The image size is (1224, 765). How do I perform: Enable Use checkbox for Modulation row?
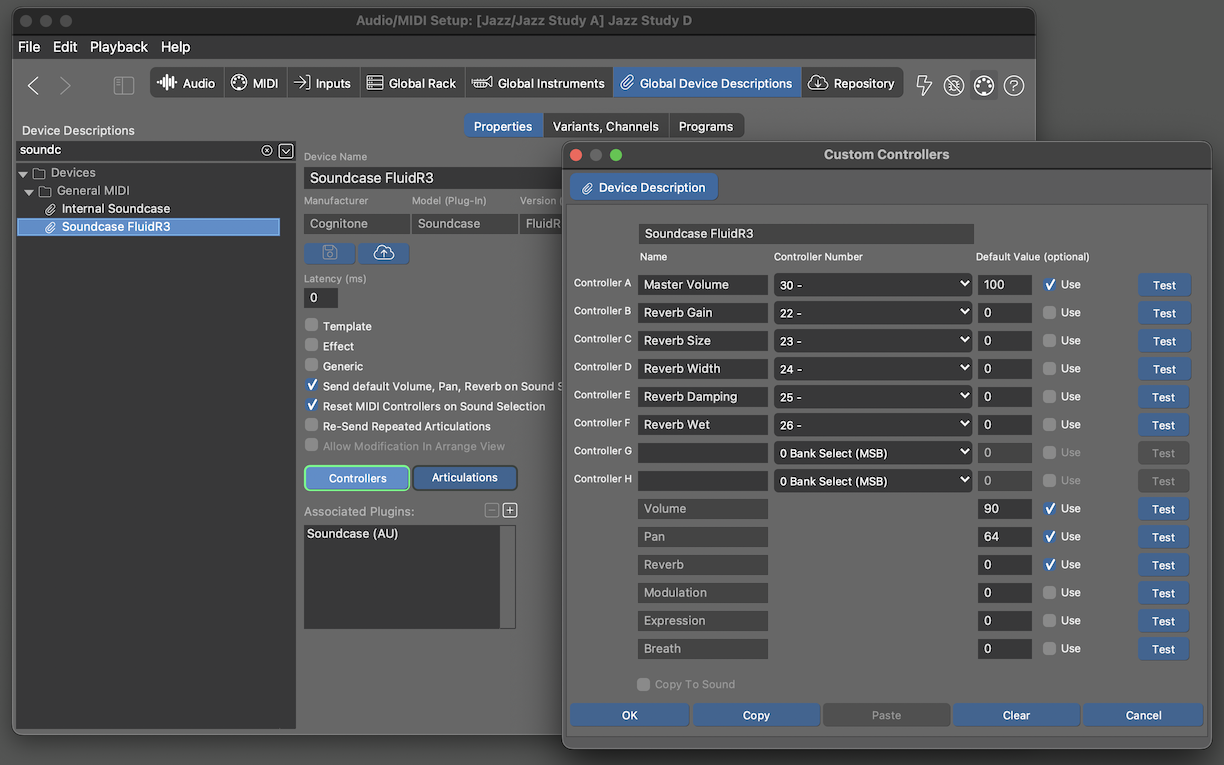click(1050, 592)
